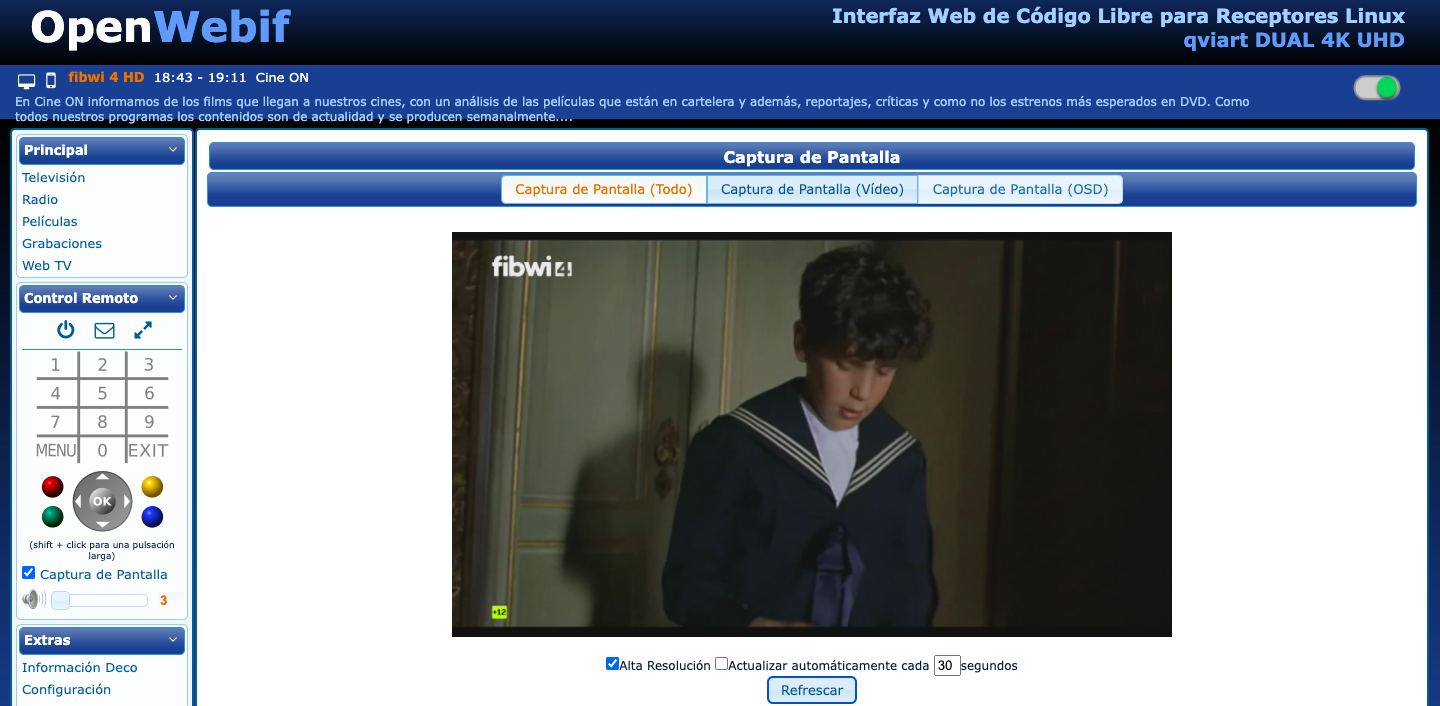Uncheck the Alta Resolución checkbox
1440x706 pixels.
click(x=612, y=664)
